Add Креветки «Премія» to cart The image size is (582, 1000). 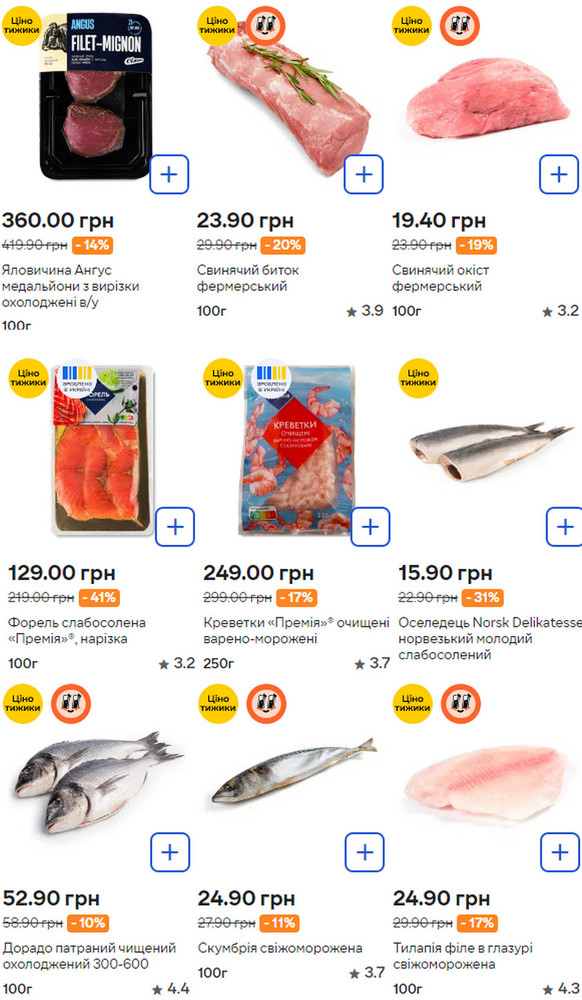(370, 527)
